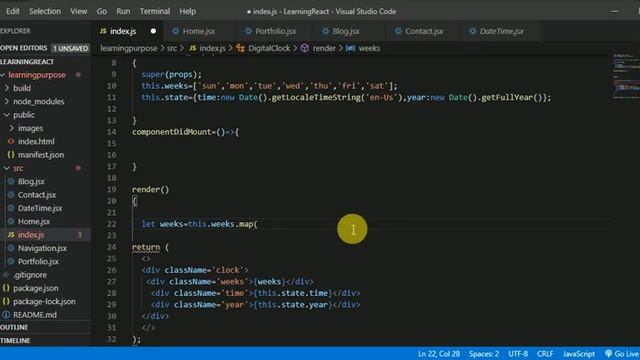Click the class symbol icon before DigitalClock
640x360 pixels.
pos(240,48)
